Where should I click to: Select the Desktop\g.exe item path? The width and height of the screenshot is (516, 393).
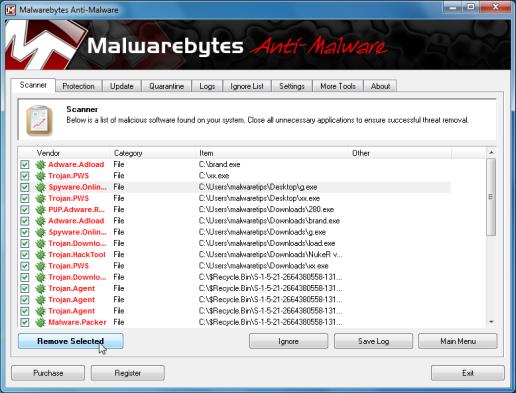[x=258, y=187]
